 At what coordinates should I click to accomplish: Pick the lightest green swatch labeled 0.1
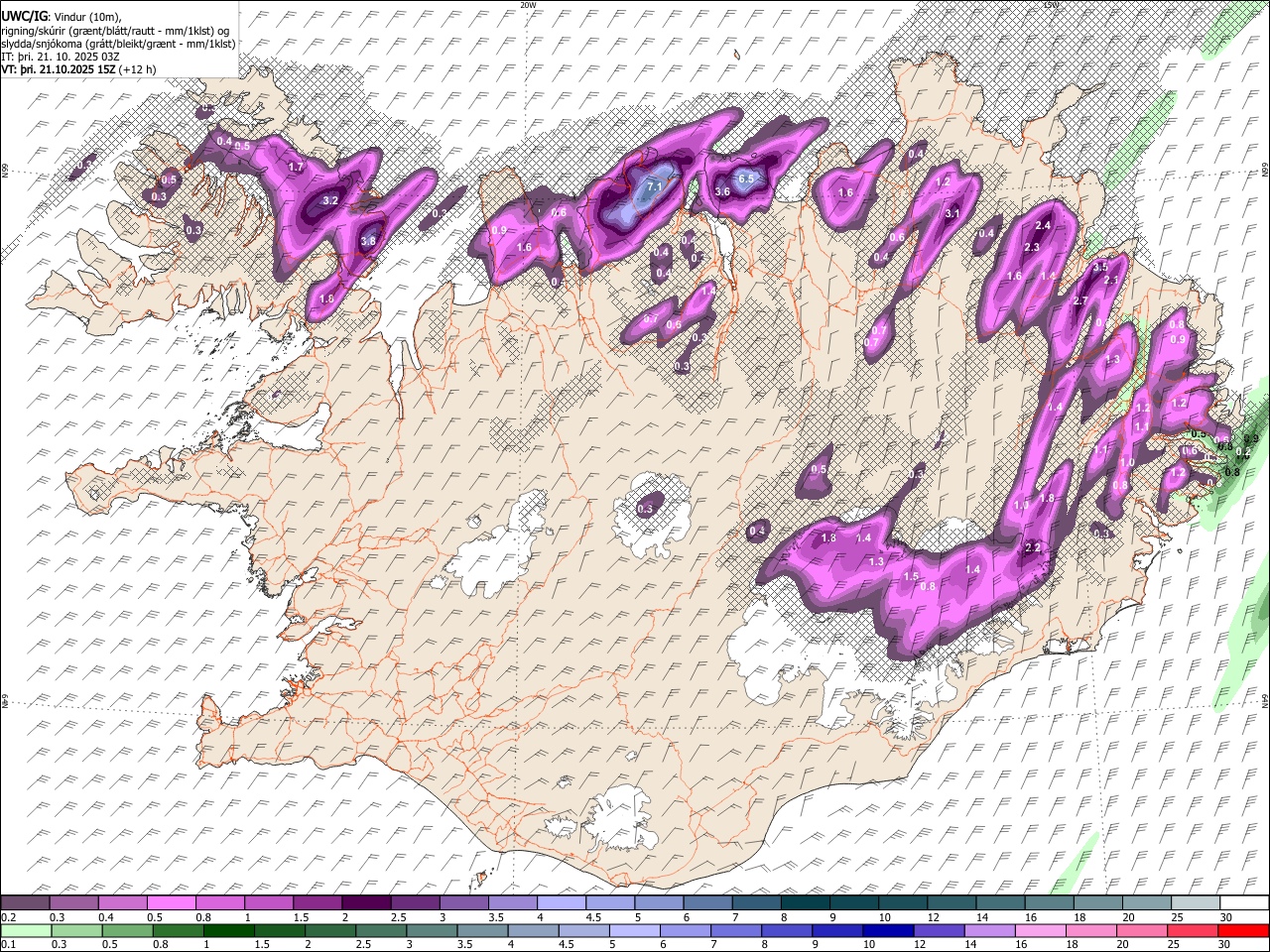26,930
